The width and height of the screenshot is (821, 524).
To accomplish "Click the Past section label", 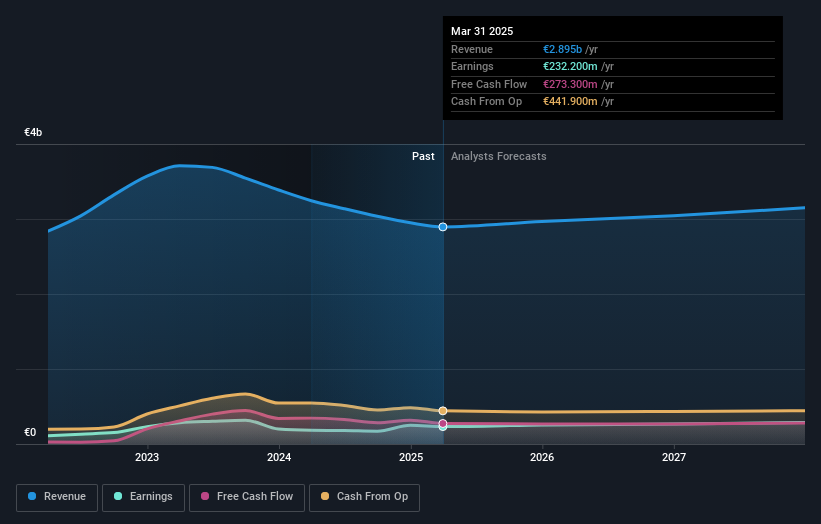I will (423, 156).
